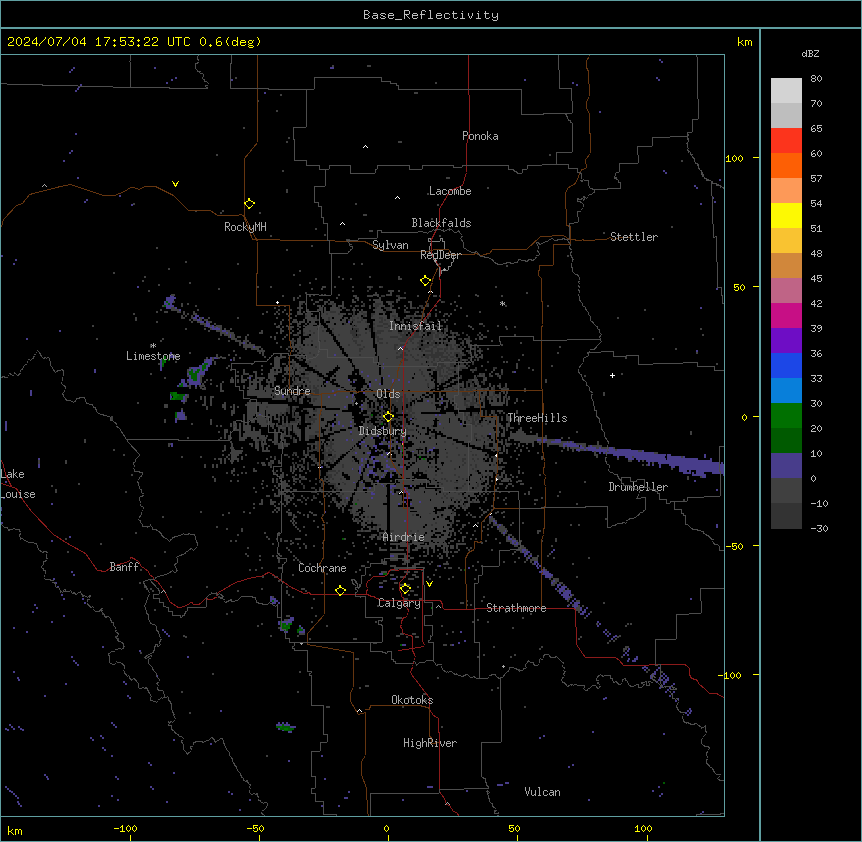Select the Didsbury label
Screen dimensions: 862x842
(x=382, y=431)
